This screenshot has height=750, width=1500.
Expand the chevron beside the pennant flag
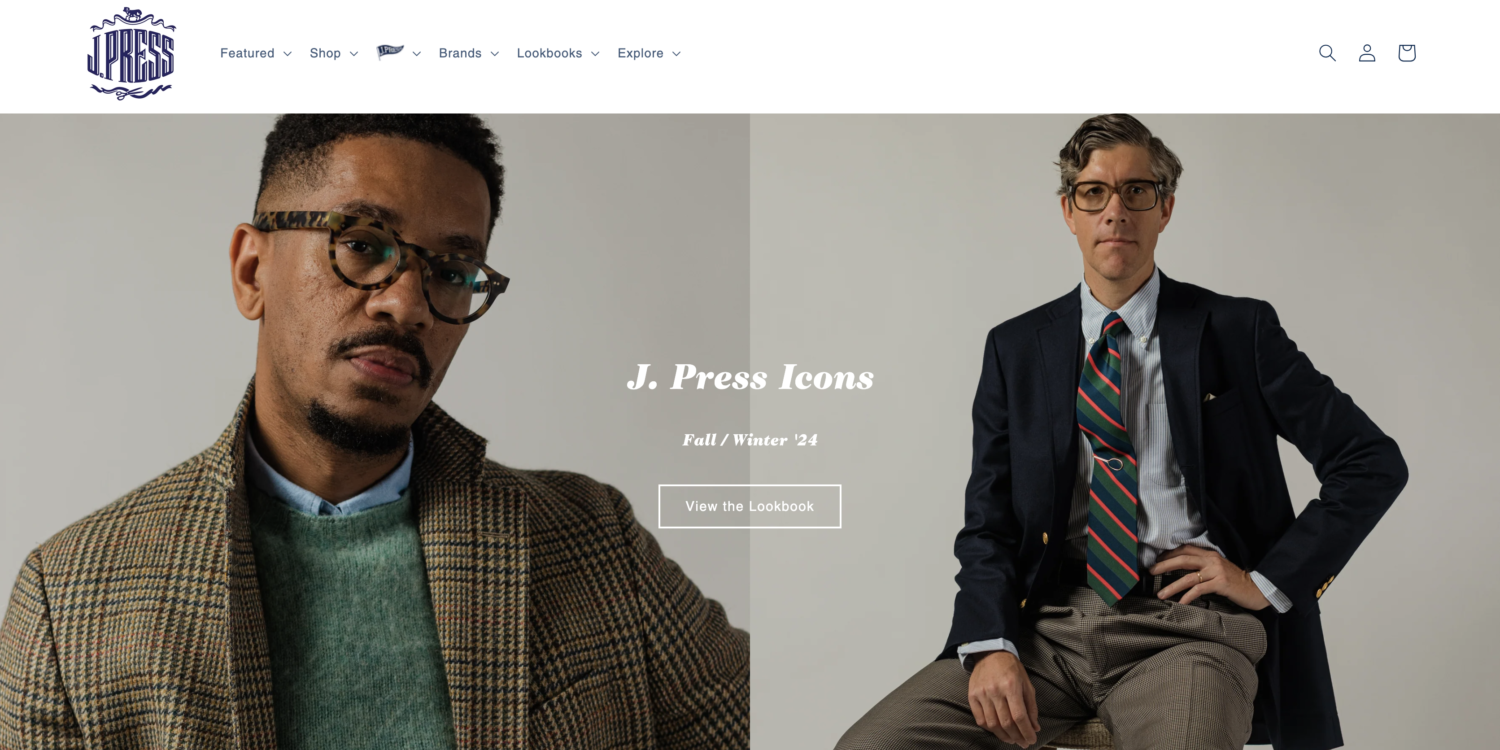click(x=416, y=54)
